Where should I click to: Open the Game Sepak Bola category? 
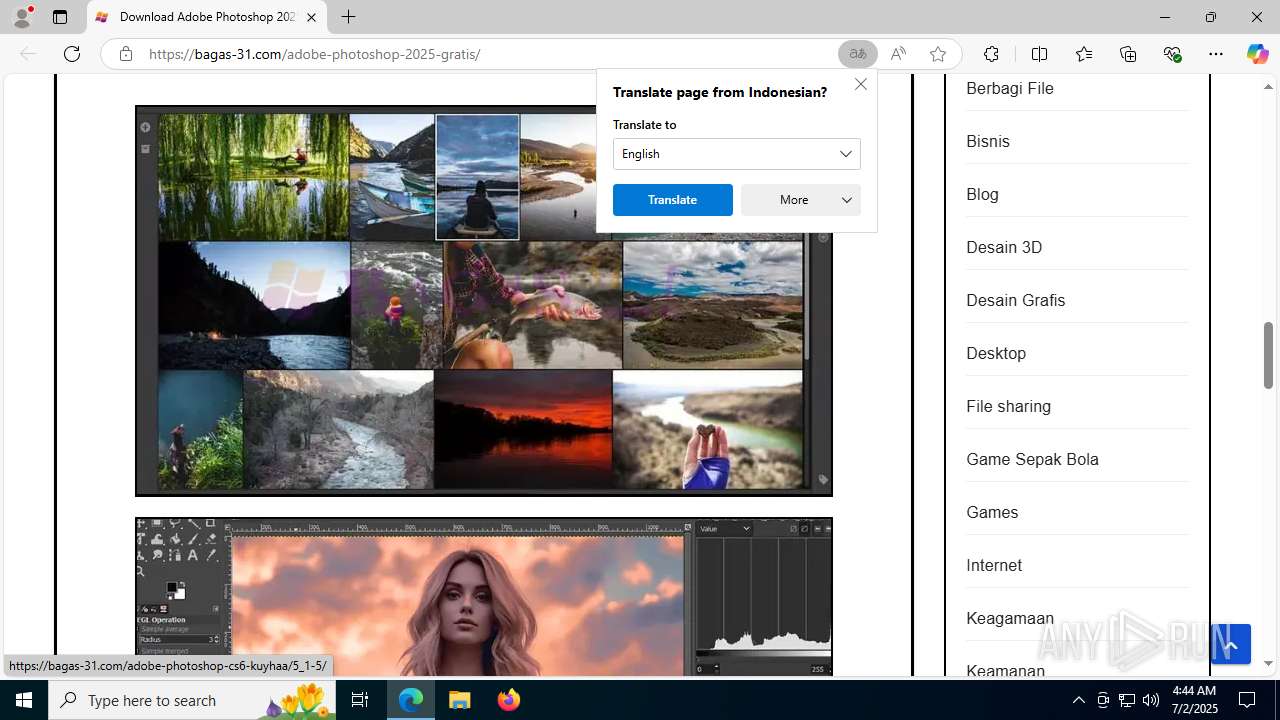1032,459
